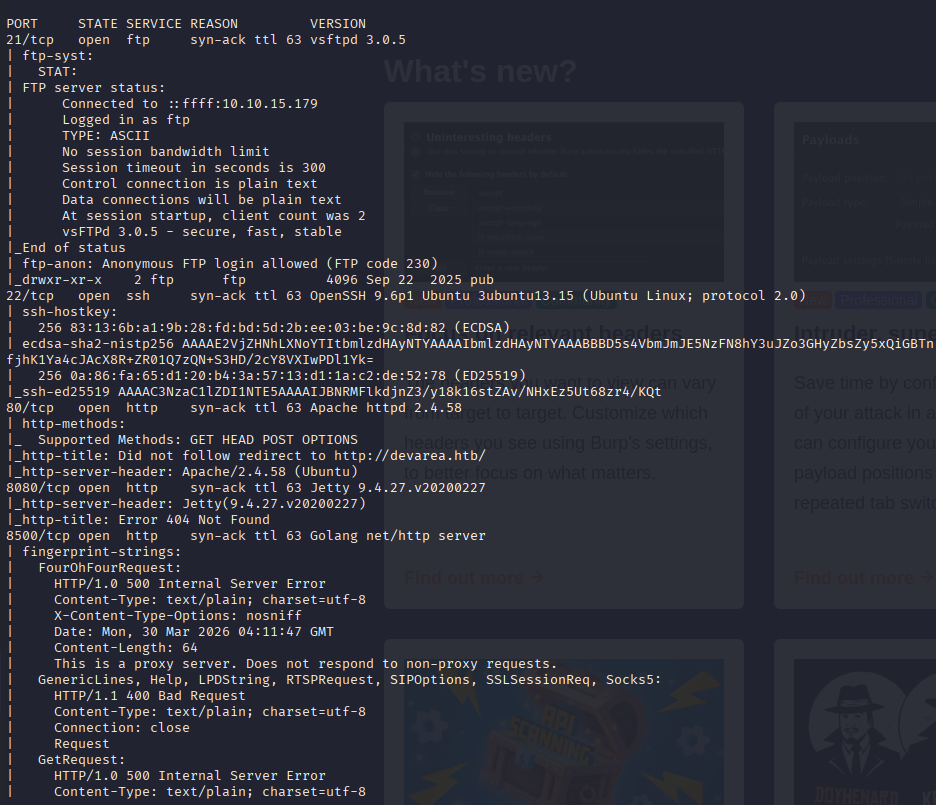Viewport: 936px width, 805px height.
Task: Click 'Connected to ::ffff:10.10.15.179' line
Action: coord(190,104)
